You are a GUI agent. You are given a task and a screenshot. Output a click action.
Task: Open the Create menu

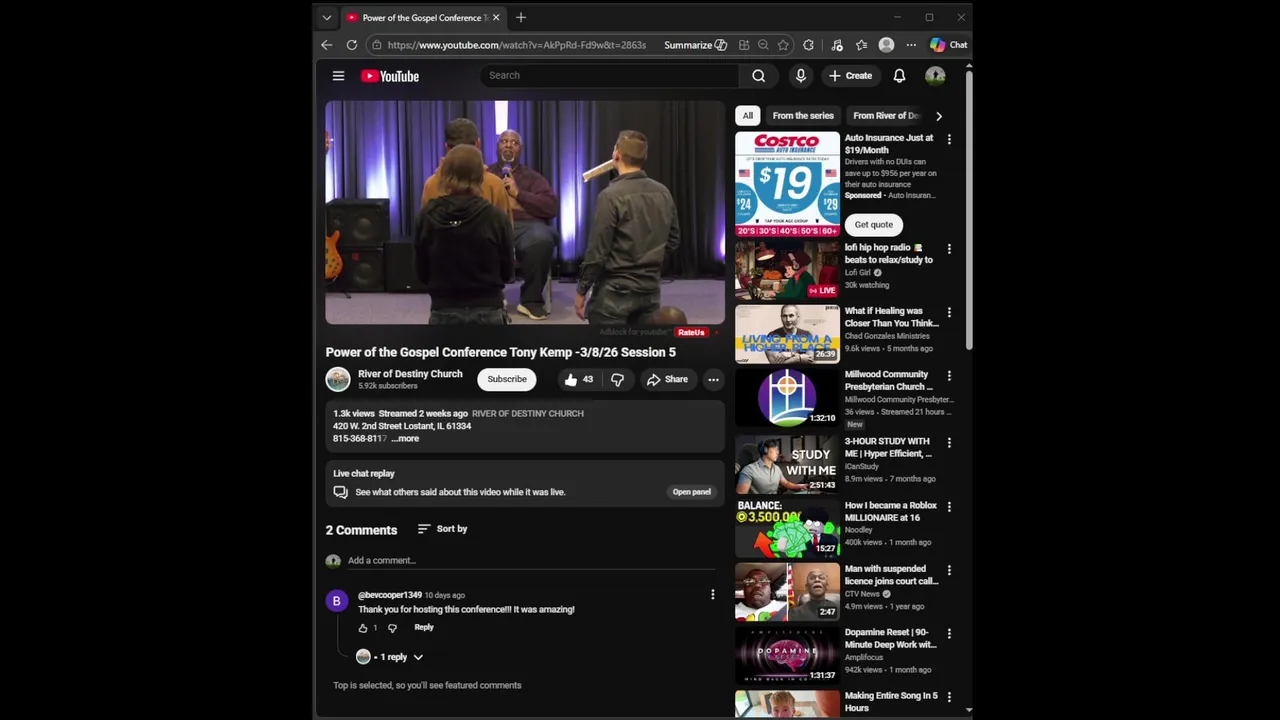tap(850, 76)
